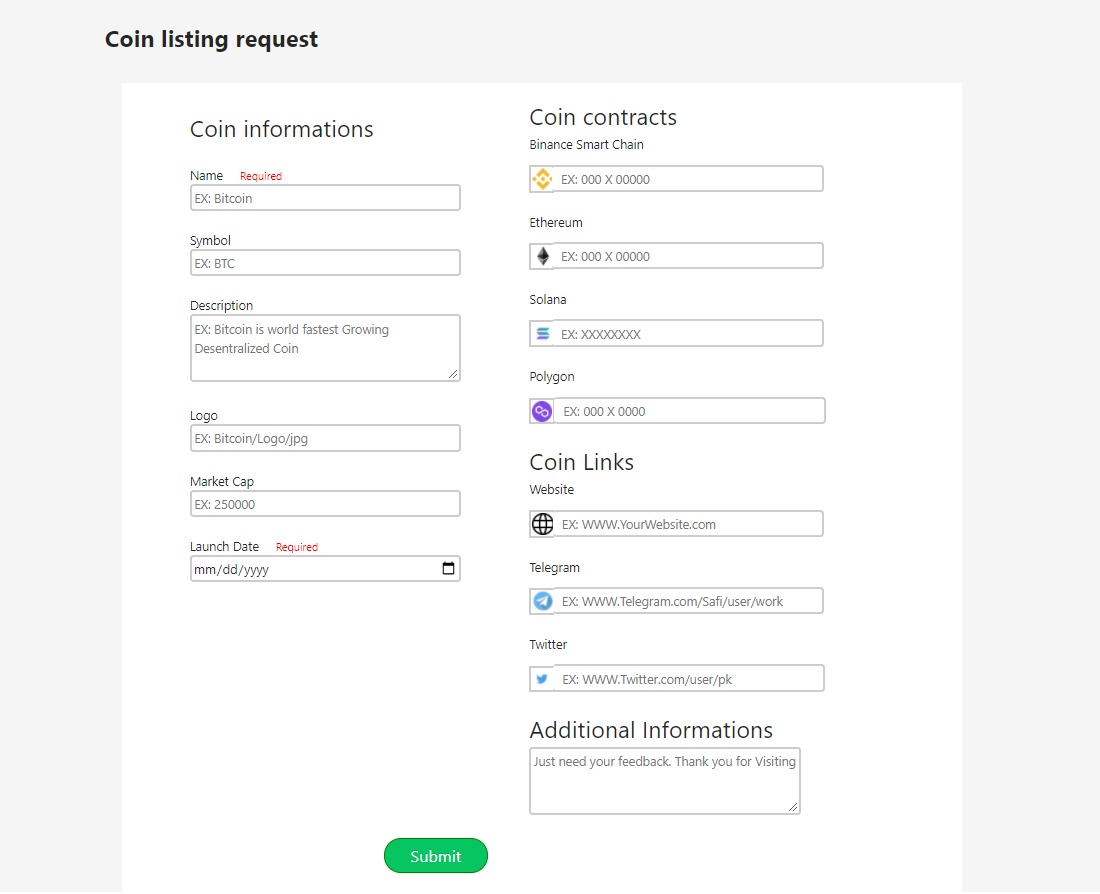
Task: Click the Twitter bird icon in Coin Links
Action: click(x=542, y=678)
